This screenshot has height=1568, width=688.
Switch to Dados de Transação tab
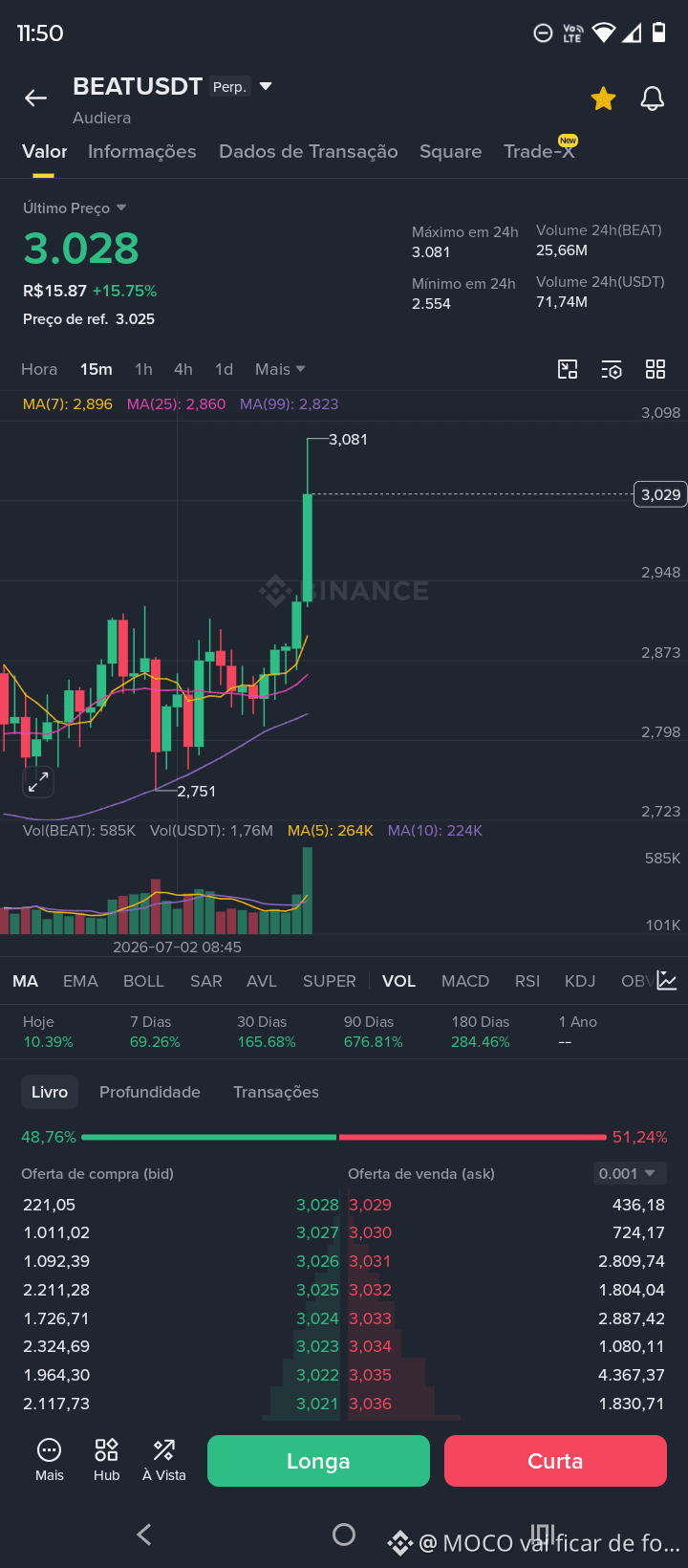click(308, 151)
